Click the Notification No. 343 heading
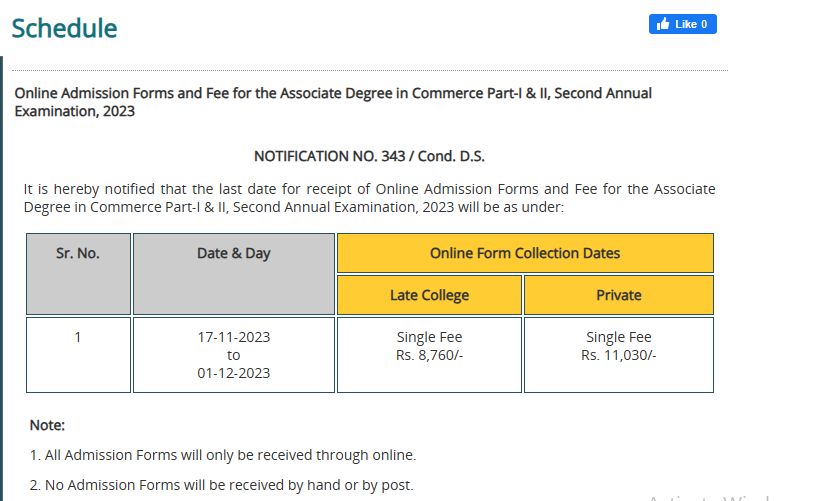821x501 pixels. (x=369, y=156)
